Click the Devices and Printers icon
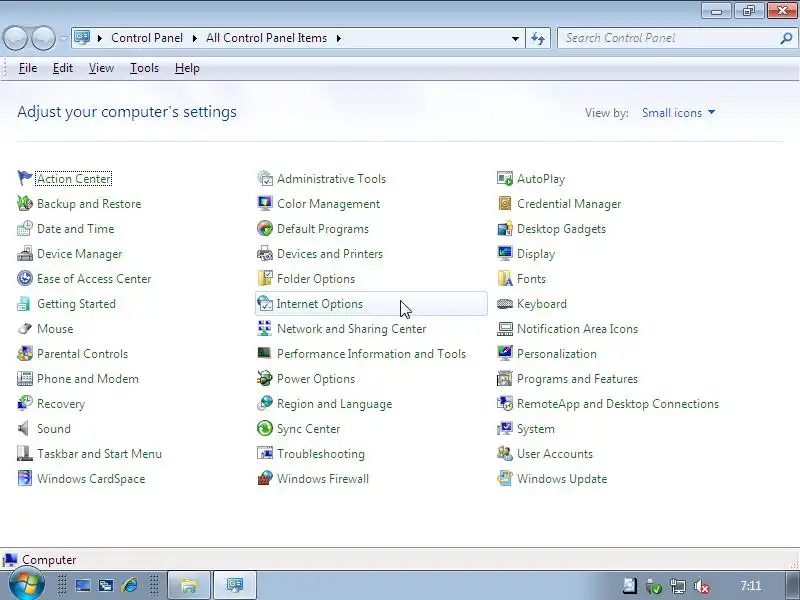800x600 pixels. click(265, 253)
